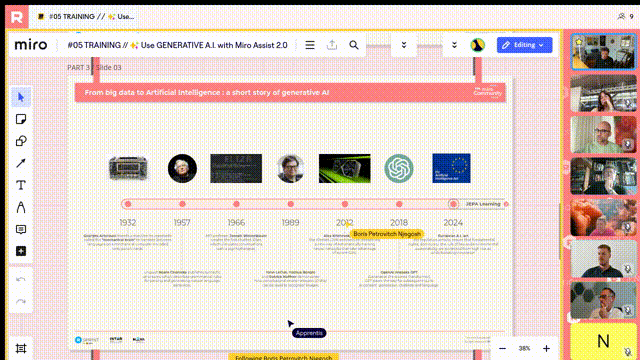Select the yellow N participant tile

coord(603,340)
